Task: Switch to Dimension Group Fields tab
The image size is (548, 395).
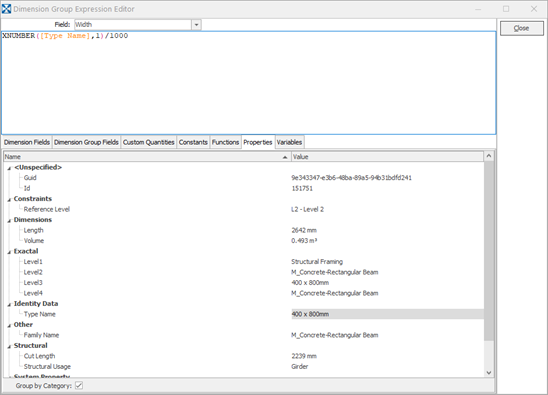Action: [x=86, y=142]
